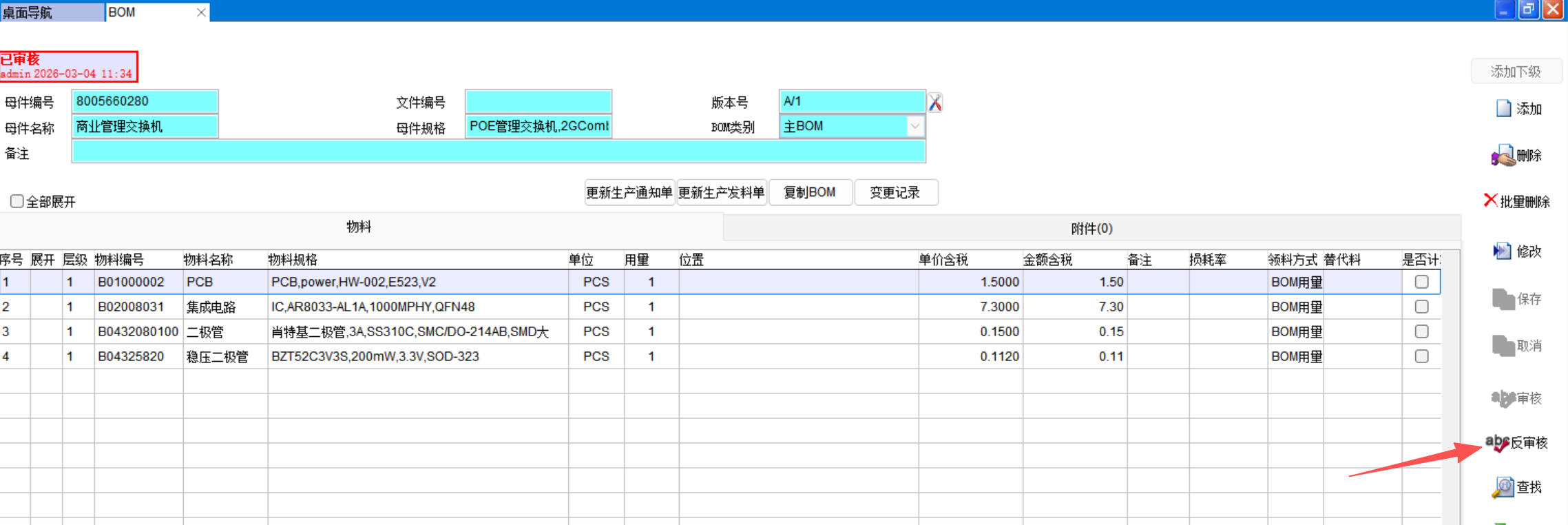The width and height of the screenshot is (1568, 525).
Task: Click the red X batch delete icon
Action: coord(1491,200)
